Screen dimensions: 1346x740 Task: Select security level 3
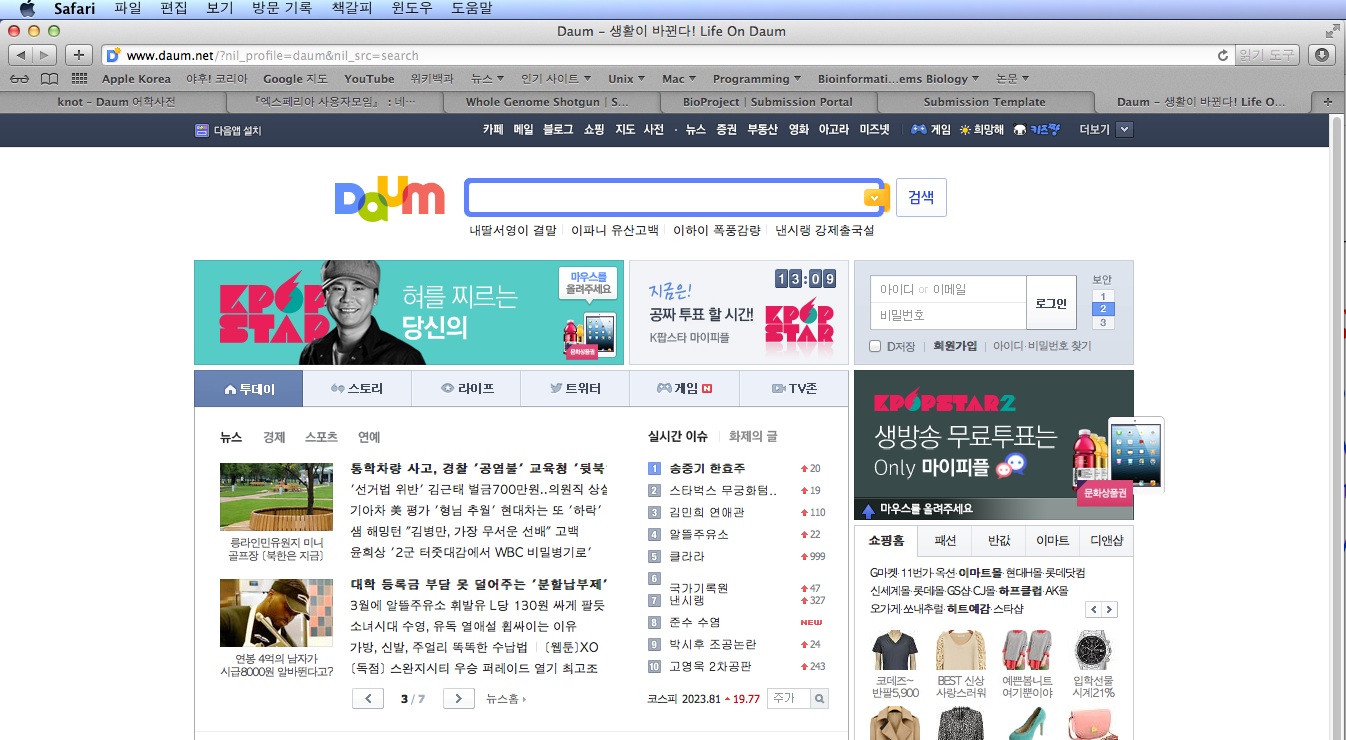(x=1102, y=322)
